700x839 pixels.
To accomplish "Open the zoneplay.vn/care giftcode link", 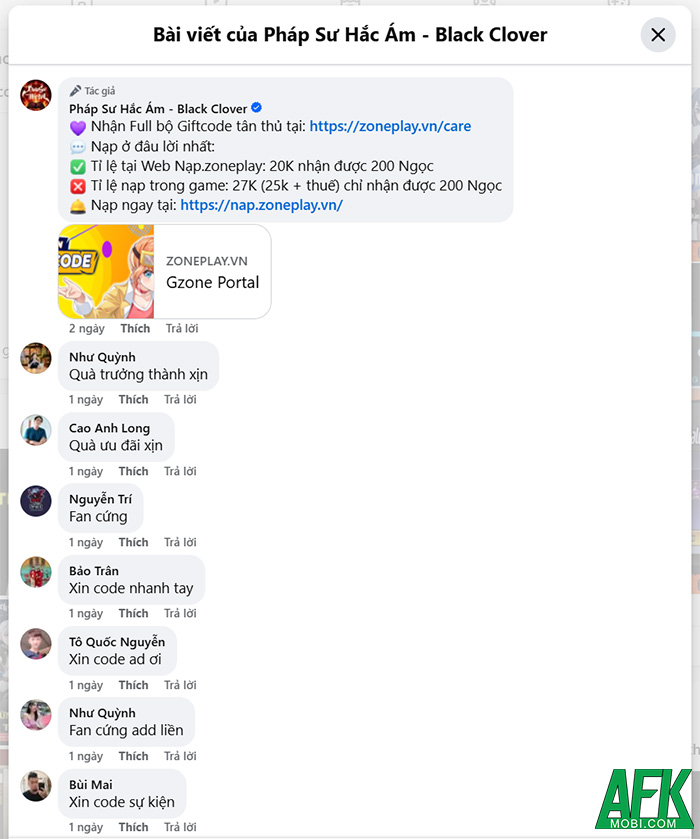I will click(390, 126).
